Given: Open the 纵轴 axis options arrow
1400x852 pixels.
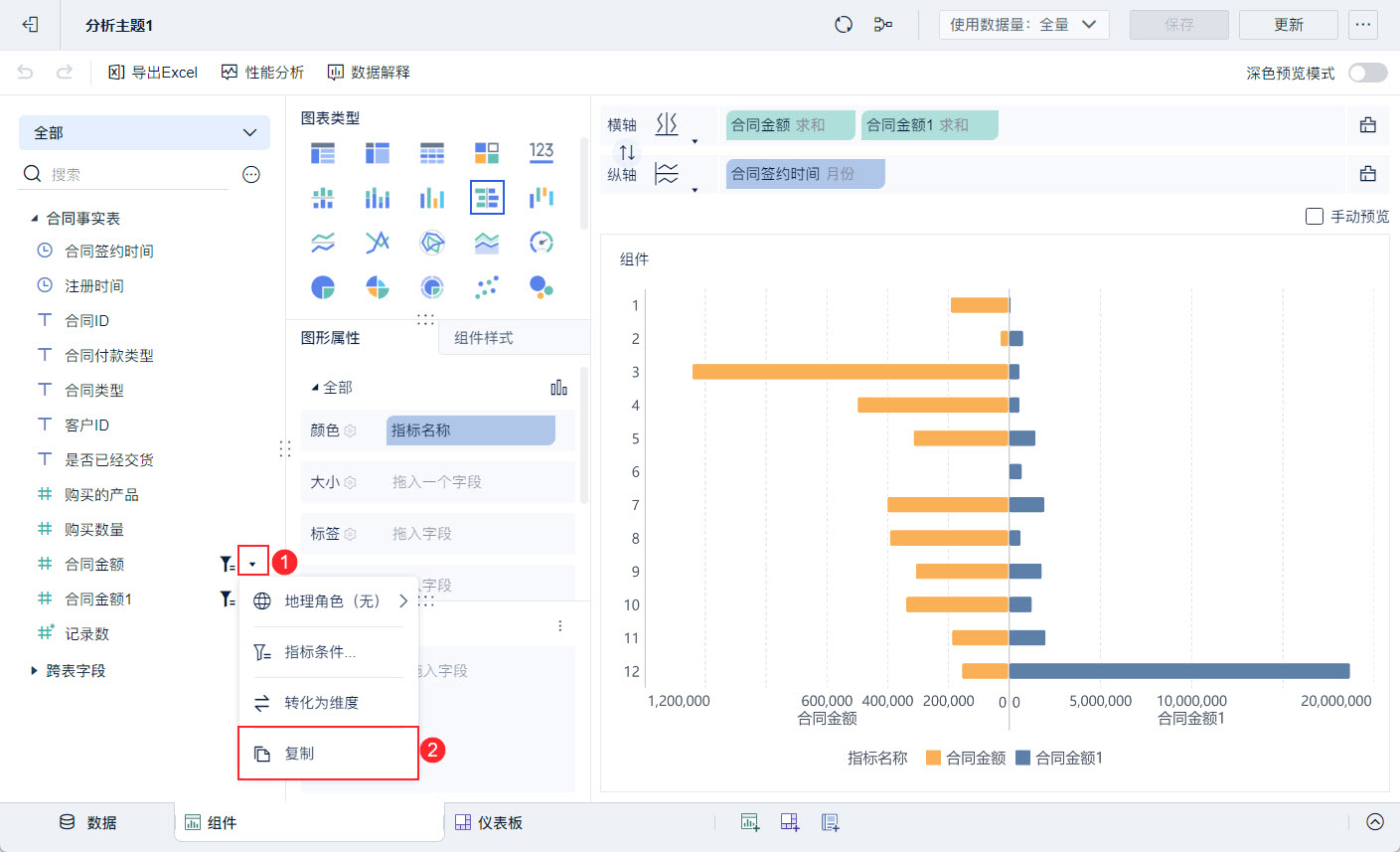Looking at the screenshot, I should click(x=695, y=190).
